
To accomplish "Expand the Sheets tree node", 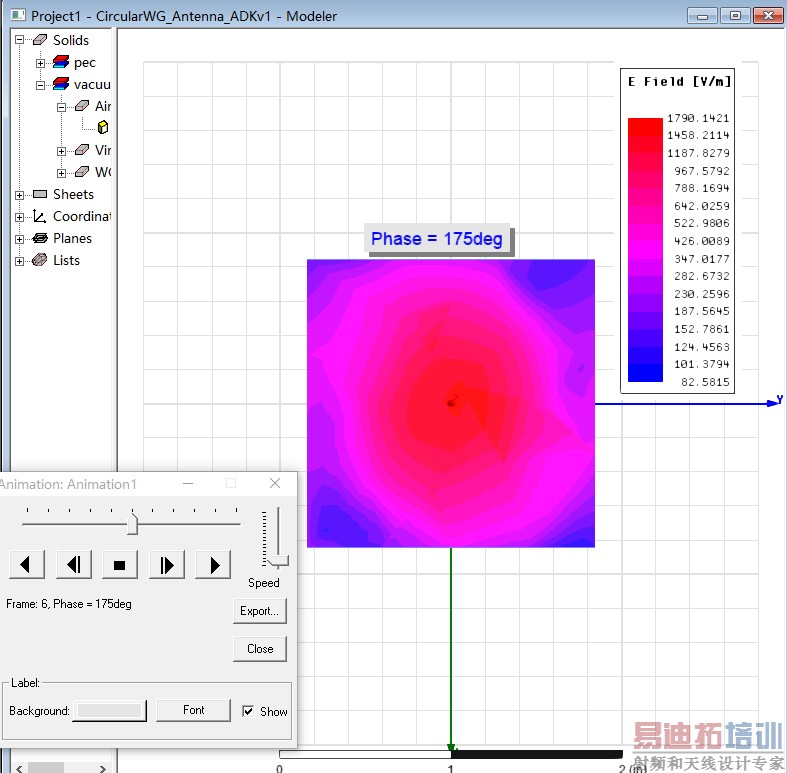I will [20, 195].
